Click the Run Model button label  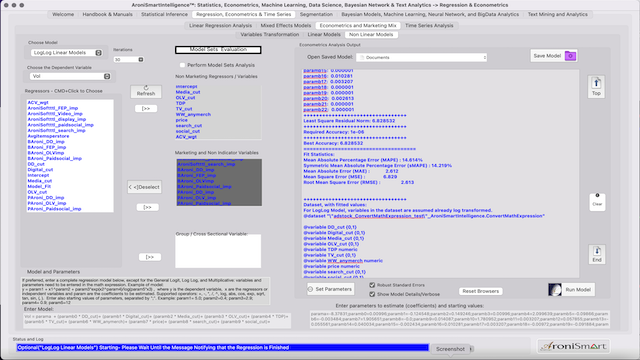578,289
